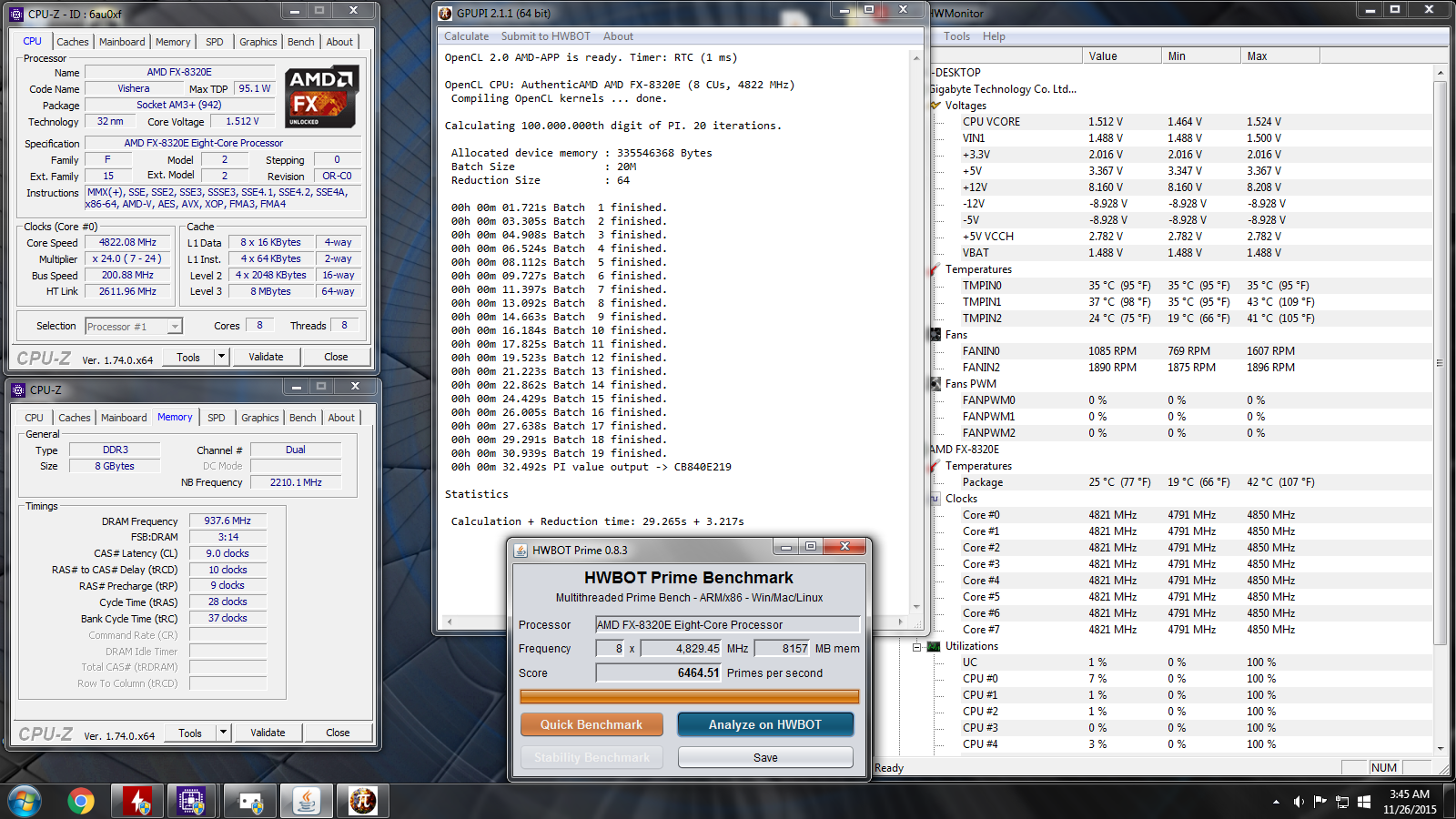Image resolution: width=1456 pixels, height=819 pixels.
Task: Click the GPUPI horizontal scrollbar right arrow
Action: 900,622
